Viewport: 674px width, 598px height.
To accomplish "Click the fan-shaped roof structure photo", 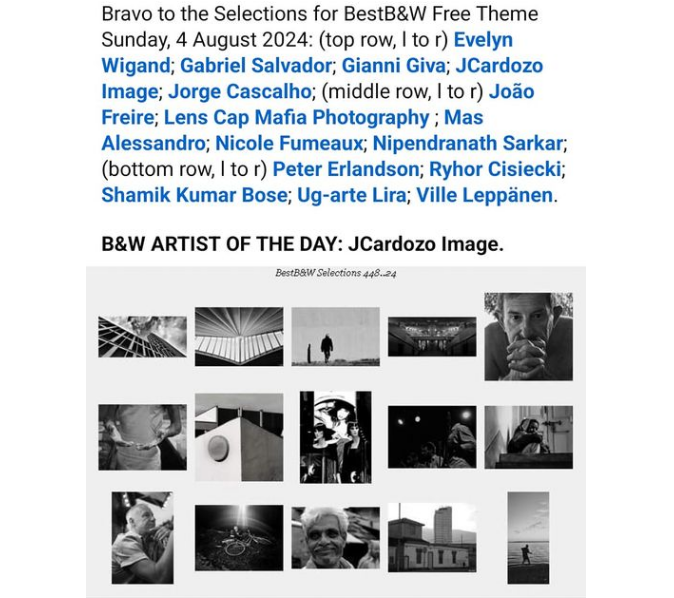I will [x=239, y=337].
